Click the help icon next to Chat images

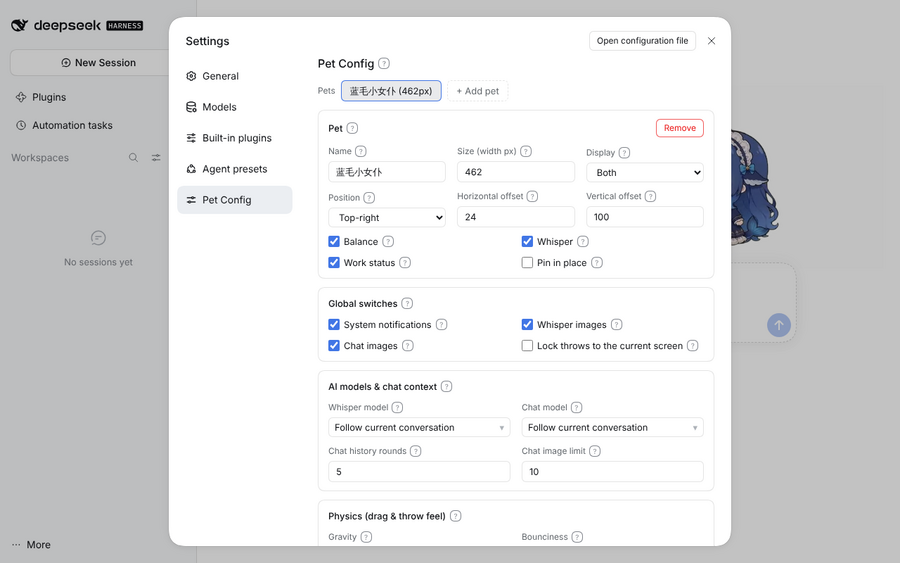coord(408,346)
